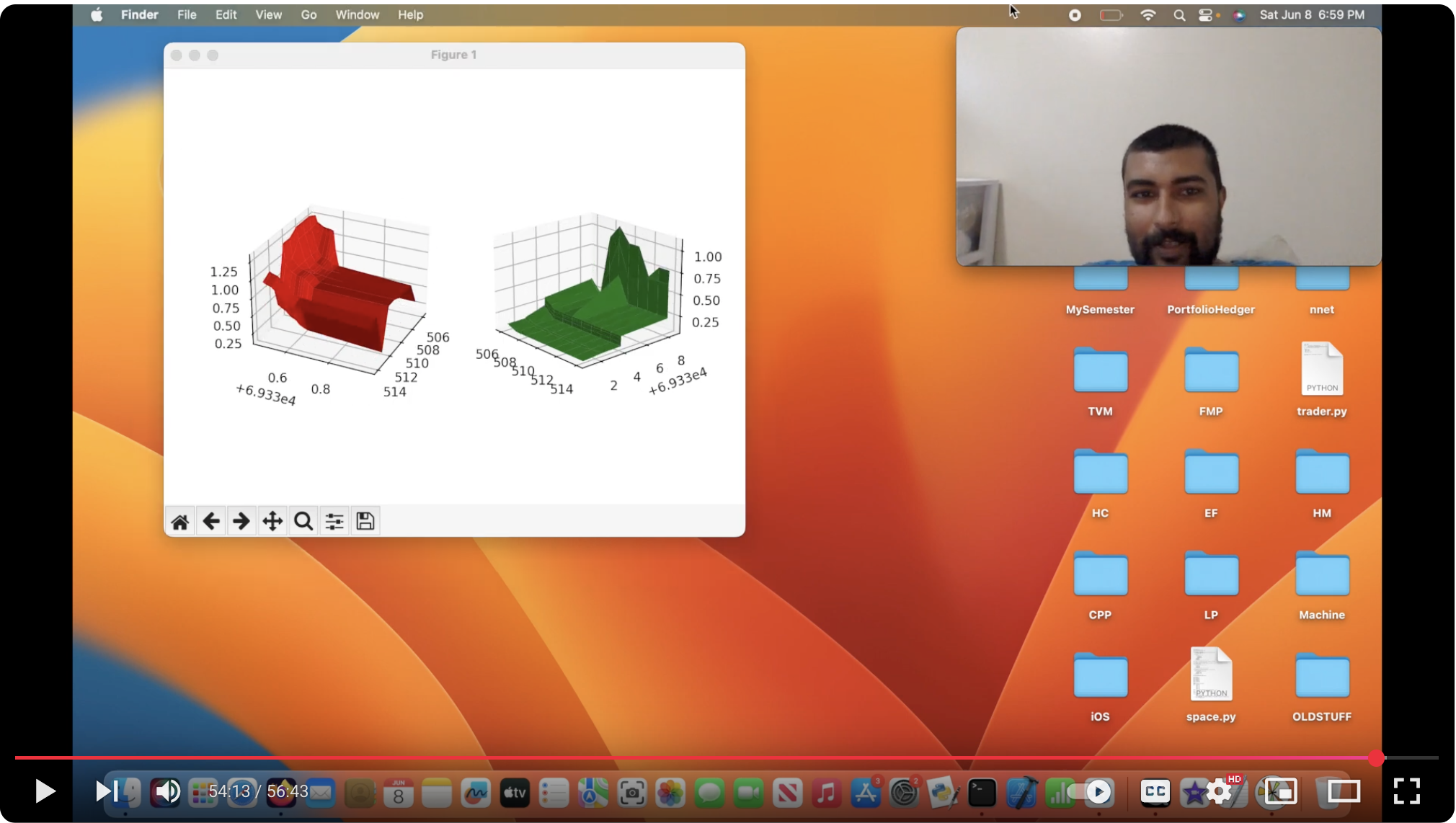Select the EF folder on the desktop
The image size is (1456, 823).
pyautogui.click(x=1211, y=482)
